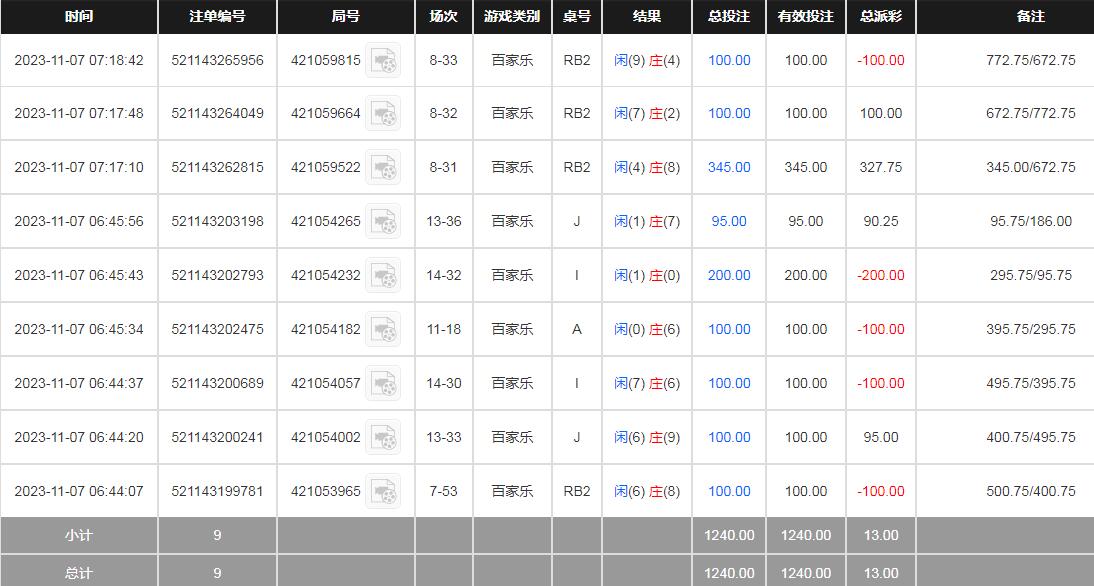Click remark 772.75/672.75
The width and height of the screenshot is (1094, 586).
[1031, 61]
